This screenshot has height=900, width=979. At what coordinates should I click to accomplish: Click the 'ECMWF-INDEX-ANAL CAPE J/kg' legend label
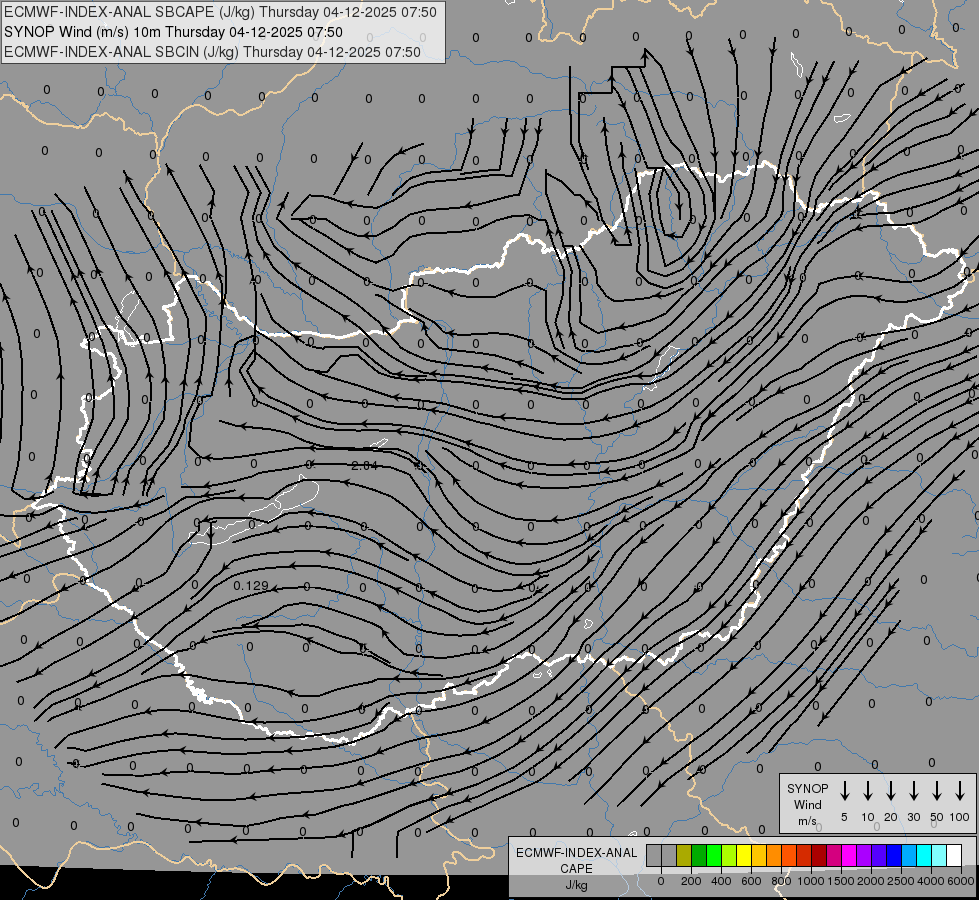click(576, 869)
